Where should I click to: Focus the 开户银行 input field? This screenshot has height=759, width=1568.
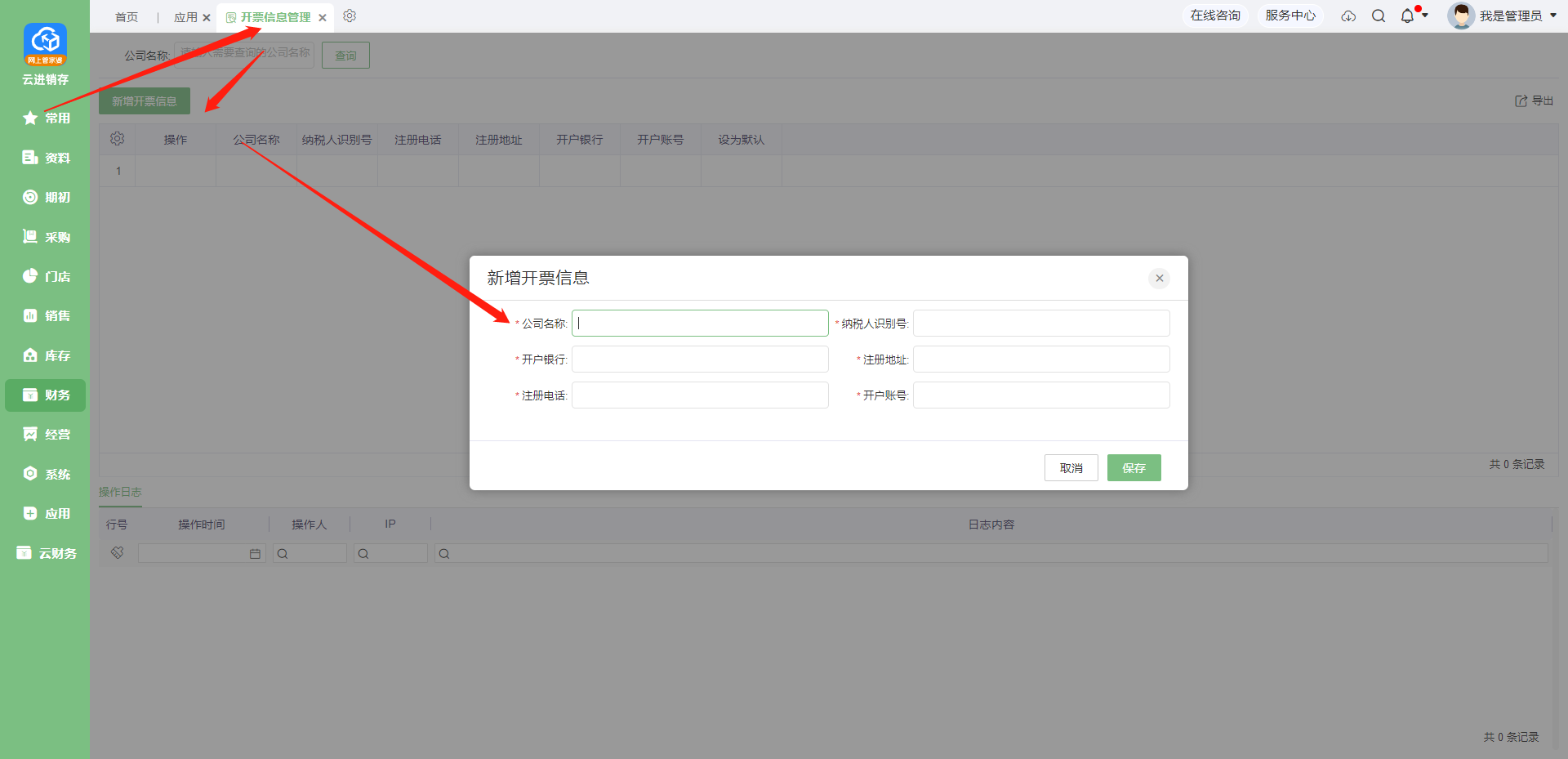700,359
